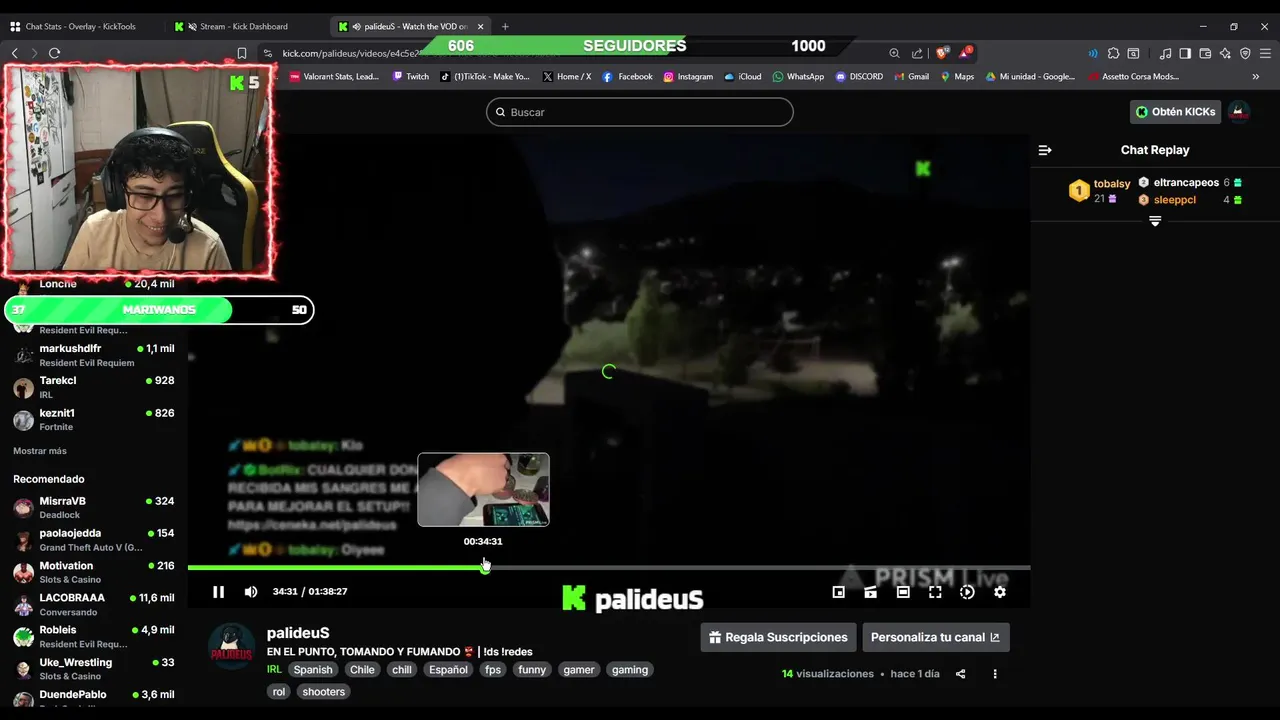Bookmark this page icon in address bar
Screen dimensions: 1280x720
[x=242, y=53]
